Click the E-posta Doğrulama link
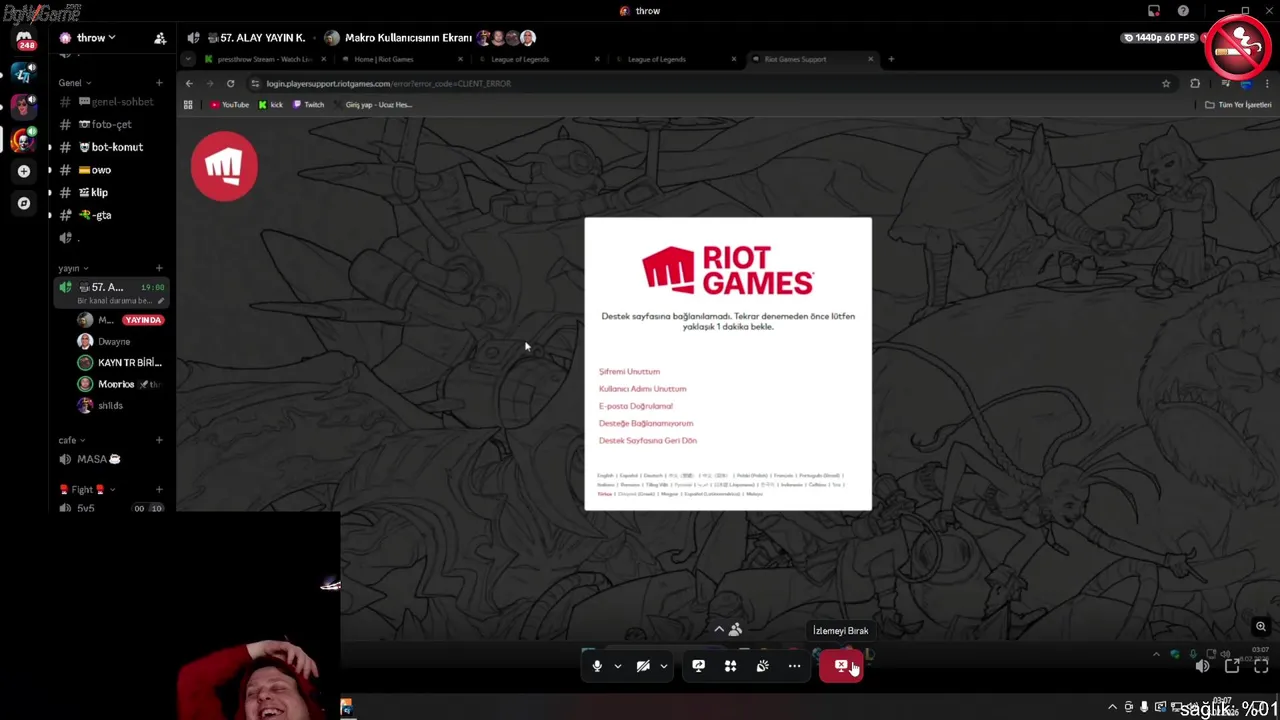Image resolution: width=1280 pixels, height=720 pixels. click(635, 406)
